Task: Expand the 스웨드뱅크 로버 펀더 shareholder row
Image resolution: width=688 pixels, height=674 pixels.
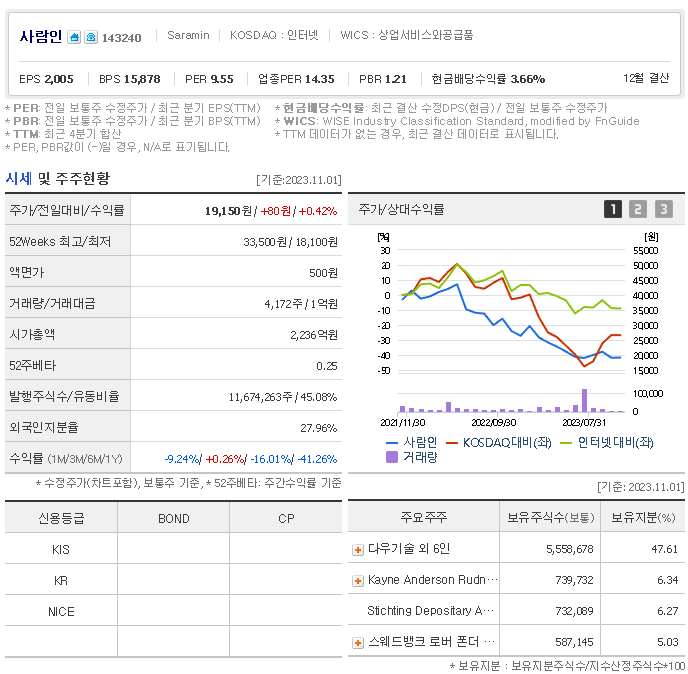Action: point(358,643)
